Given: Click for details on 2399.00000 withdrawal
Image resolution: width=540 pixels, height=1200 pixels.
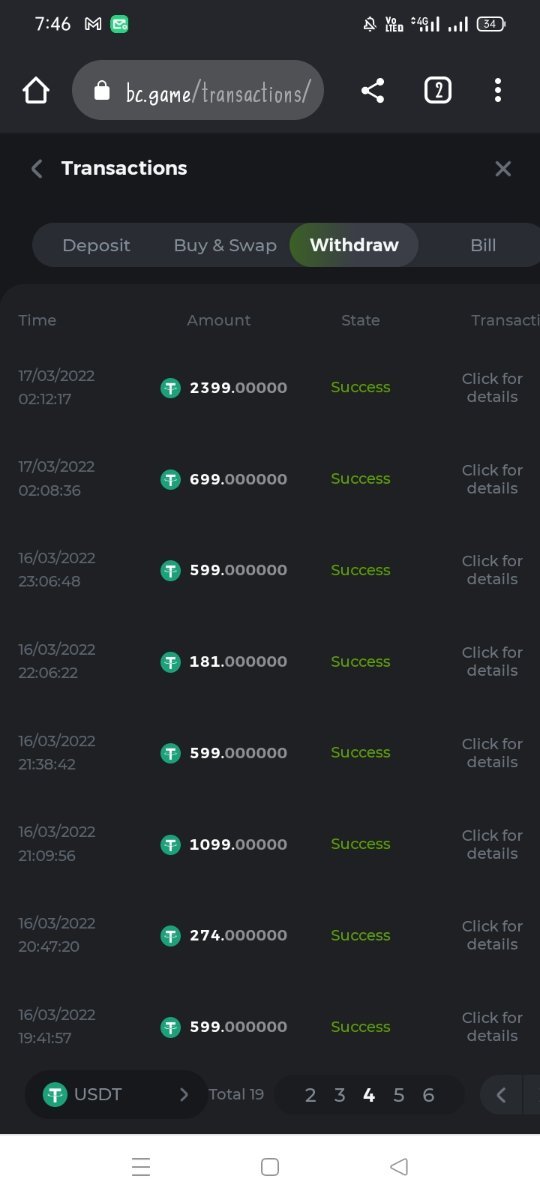Looking at the screenshot, I should pyautogui.click(x=492, y=388).
